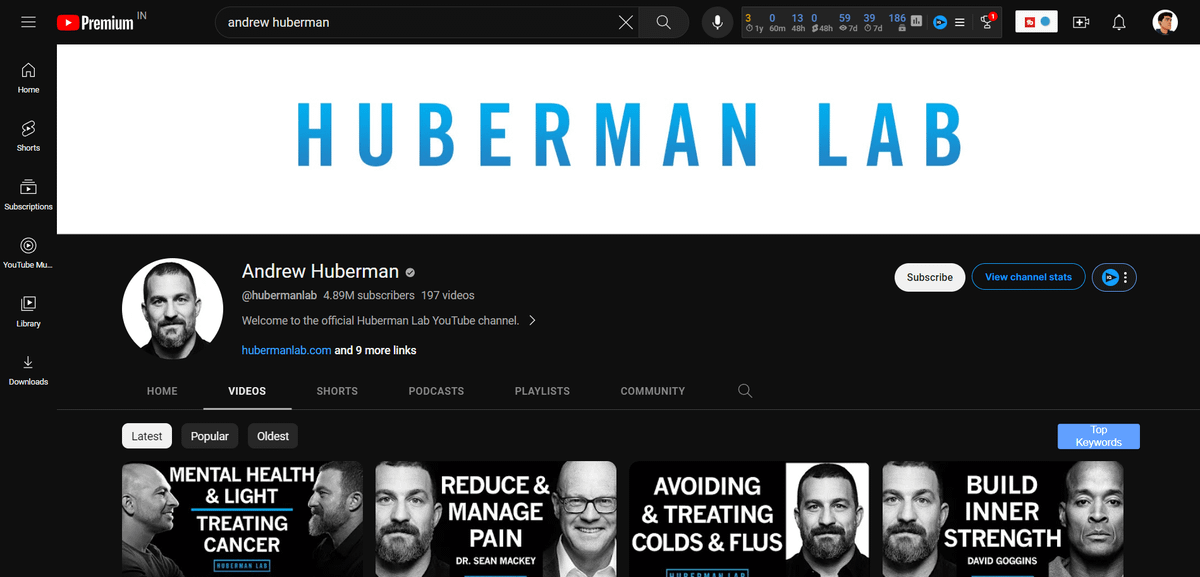1200x577 pixels.
Task: Open Subscriptions in the sidebar
Action: tap(28, 194)
